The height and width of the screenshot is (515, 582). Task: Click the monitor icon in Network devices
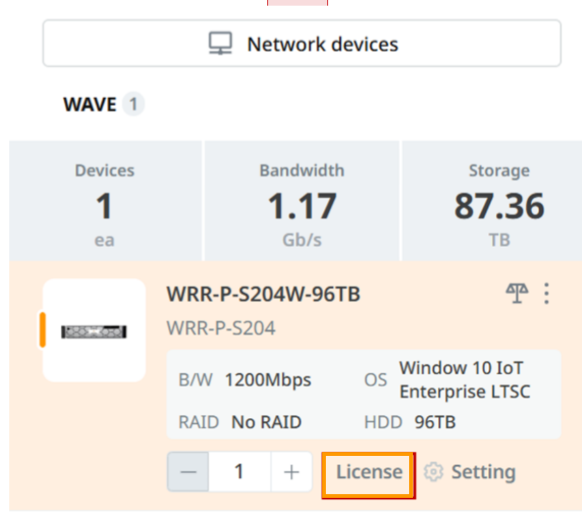tap(220, 43)
